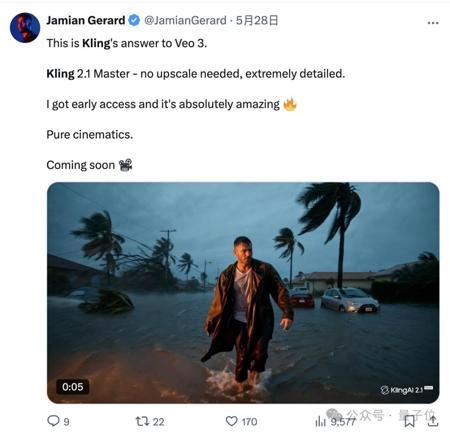The height and width of the screenshot is (433, 450).
Task: Play the flooded street video
Action: tap(243, 293)
